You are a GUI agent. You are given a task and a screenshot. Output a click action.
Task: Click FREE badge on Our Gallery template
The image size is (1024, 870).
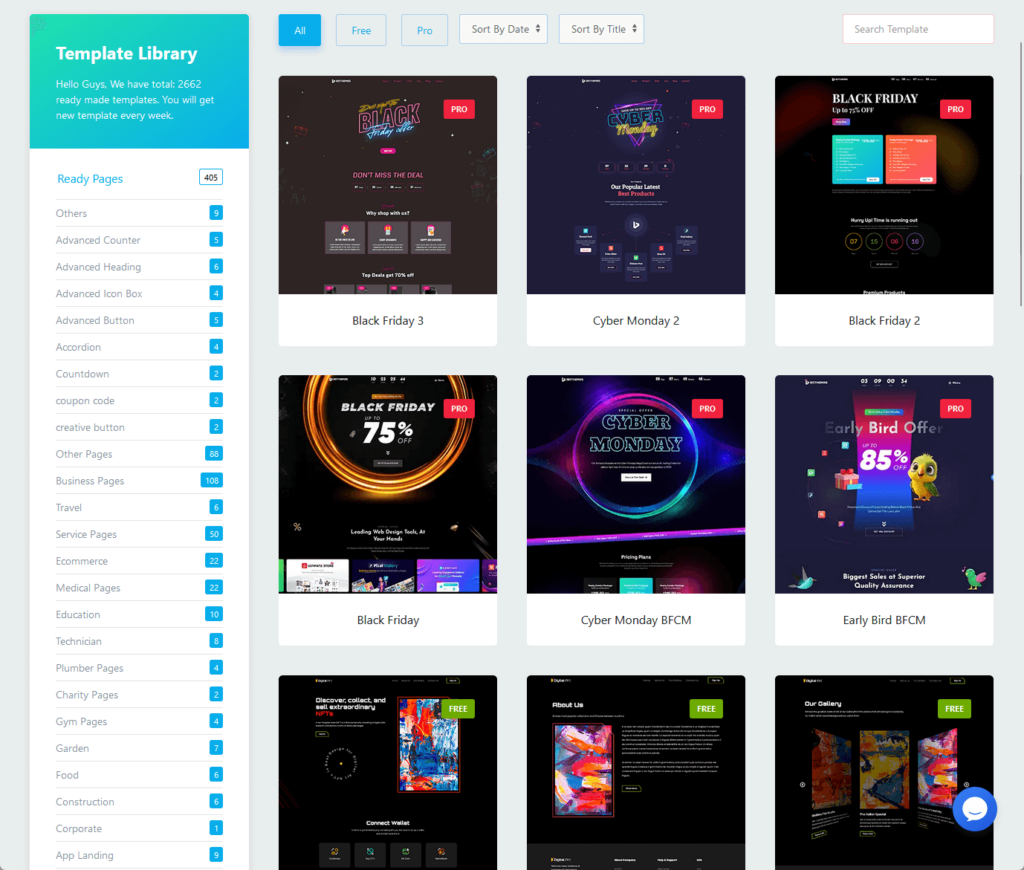(x=954, y=709)
